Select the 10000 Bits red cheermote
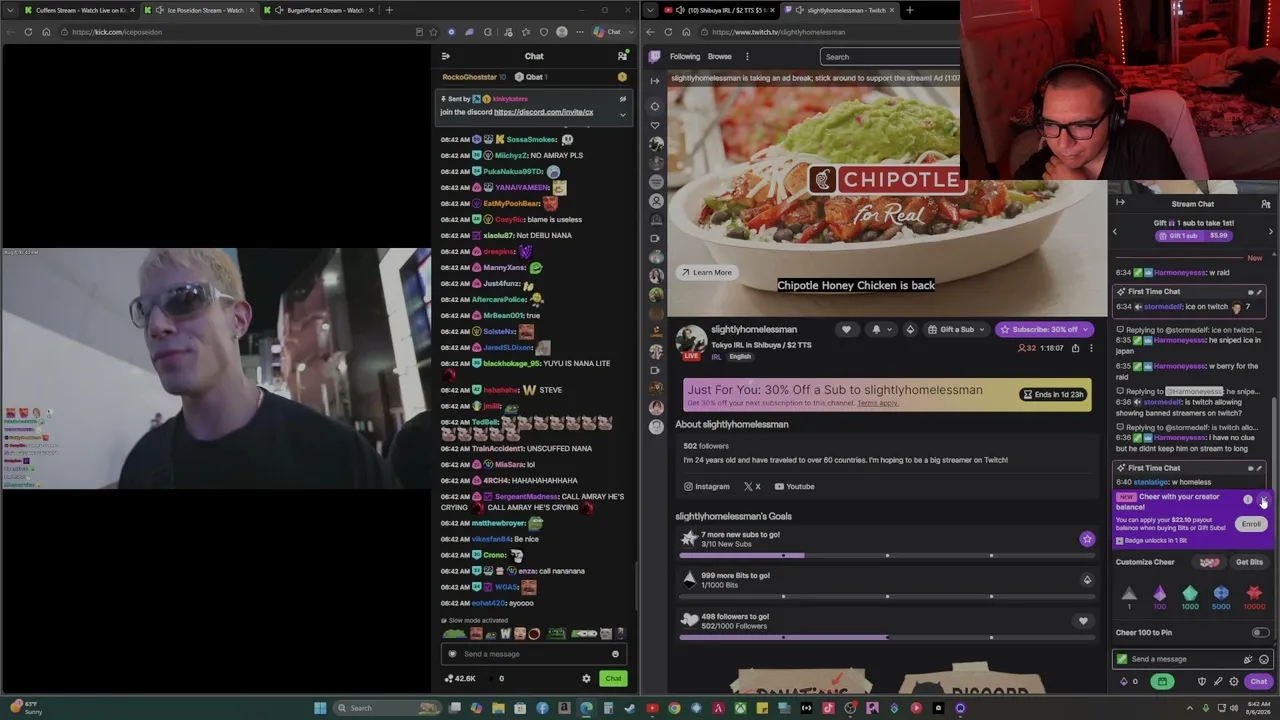Image resolution: width=1280 pixels, height=720 pixels. 1254,597
